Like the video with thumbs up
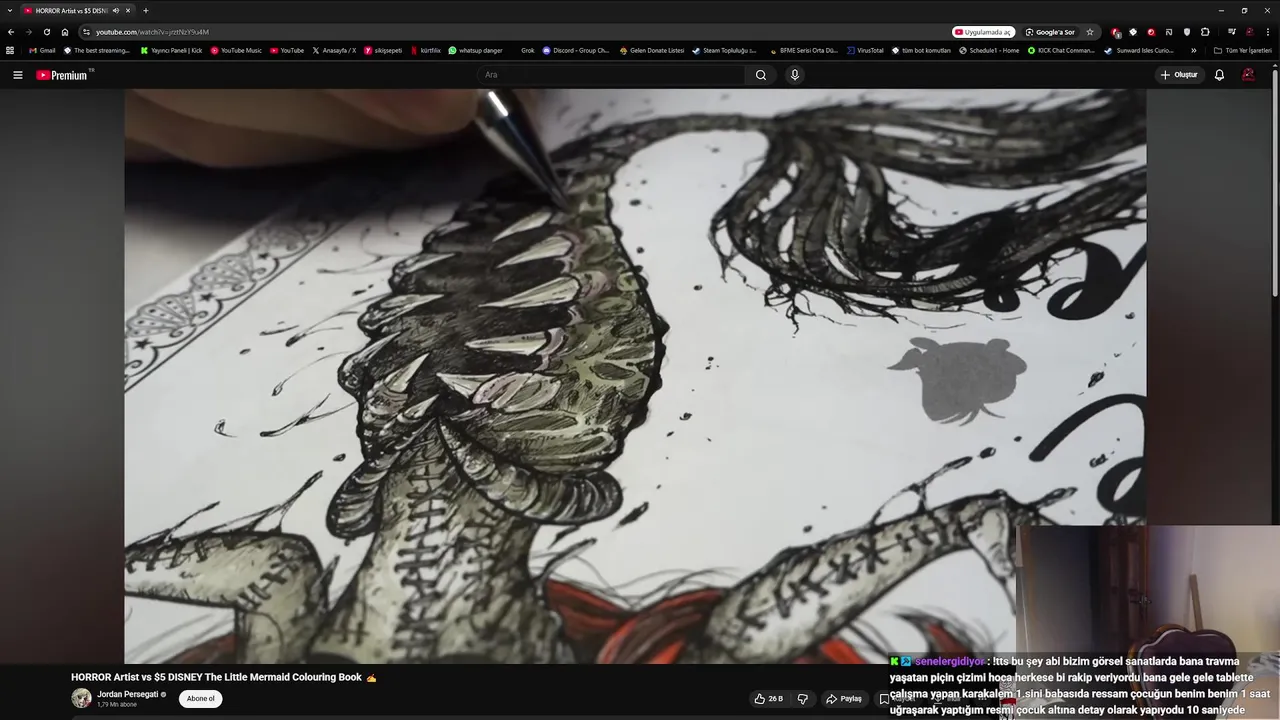The width and height of the screenshot is (1280, 720). tap(769, 699)
